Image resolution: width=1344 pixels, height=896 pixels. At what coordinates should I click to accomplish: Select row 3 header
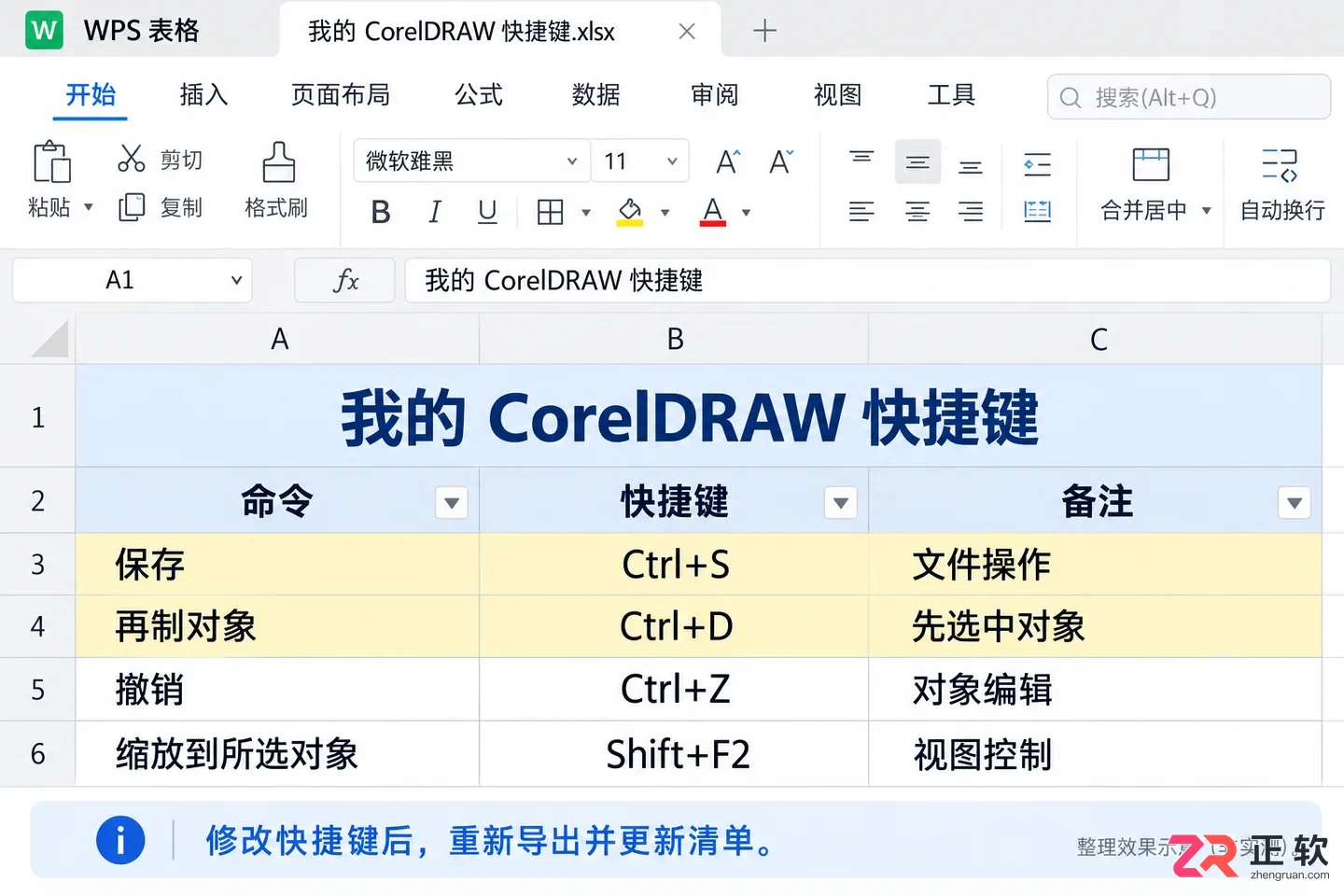pyautogui.click(x=37, y=564)
